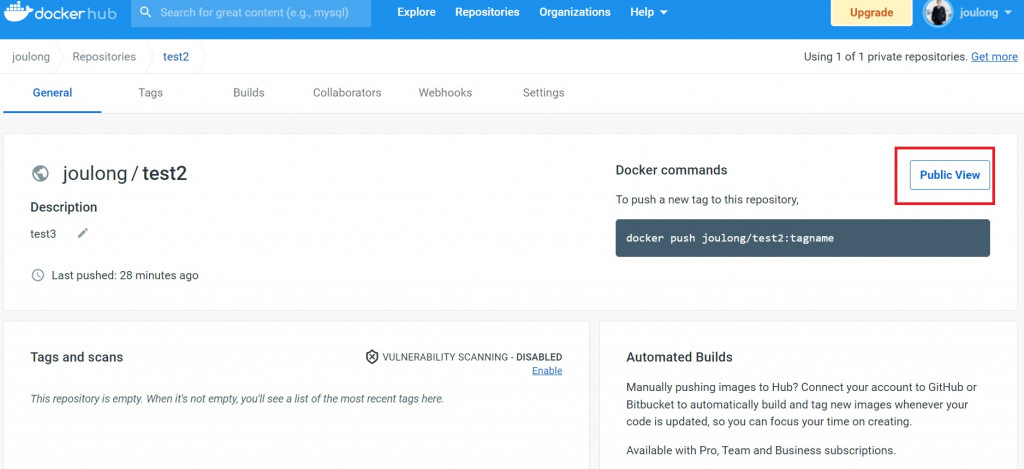Click the Description heading
Viewport: 1024px width, 469px height.
pyautogui.click(x=63, y=207)
